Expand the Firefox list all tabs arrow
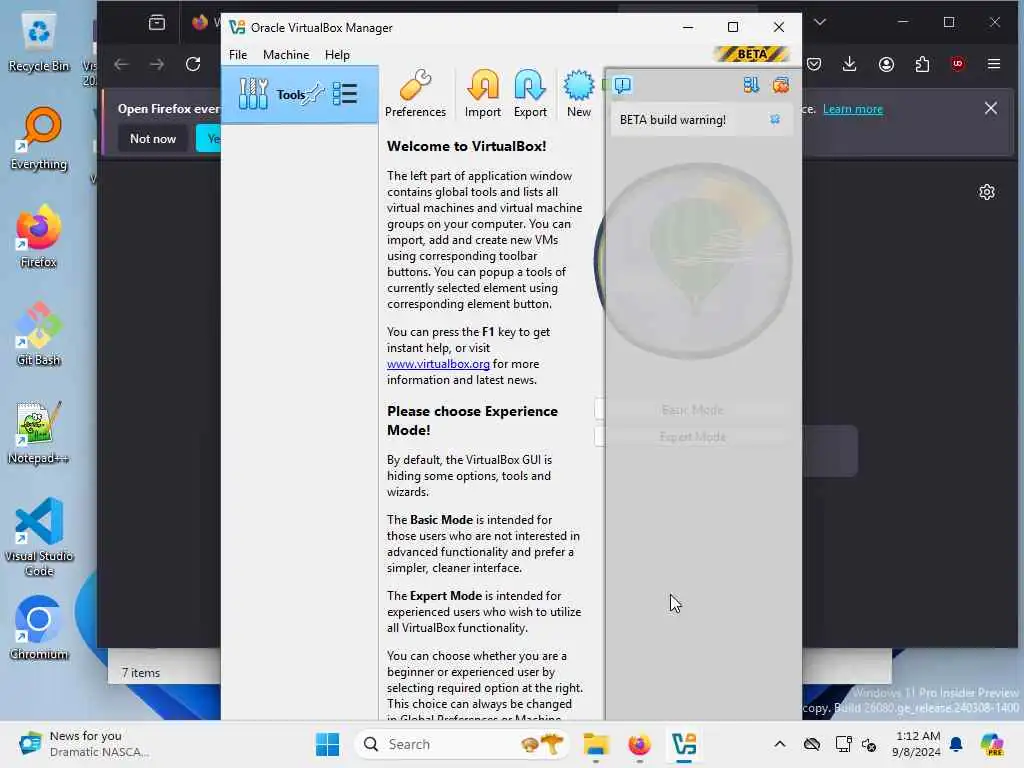Viewport: 1024px width, 768px height. (820, 22)
